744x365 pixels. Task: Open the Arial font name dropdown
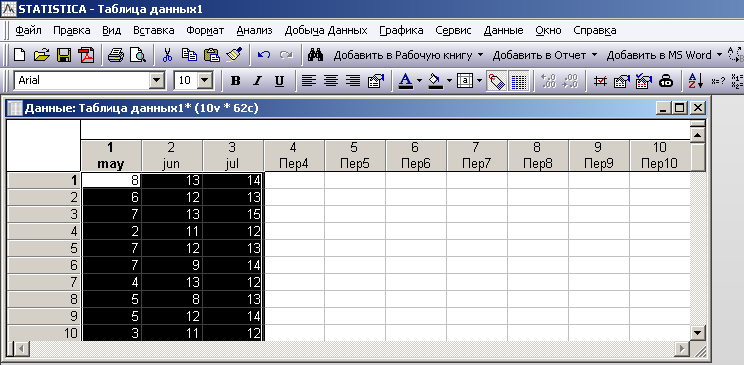(157, 81)
